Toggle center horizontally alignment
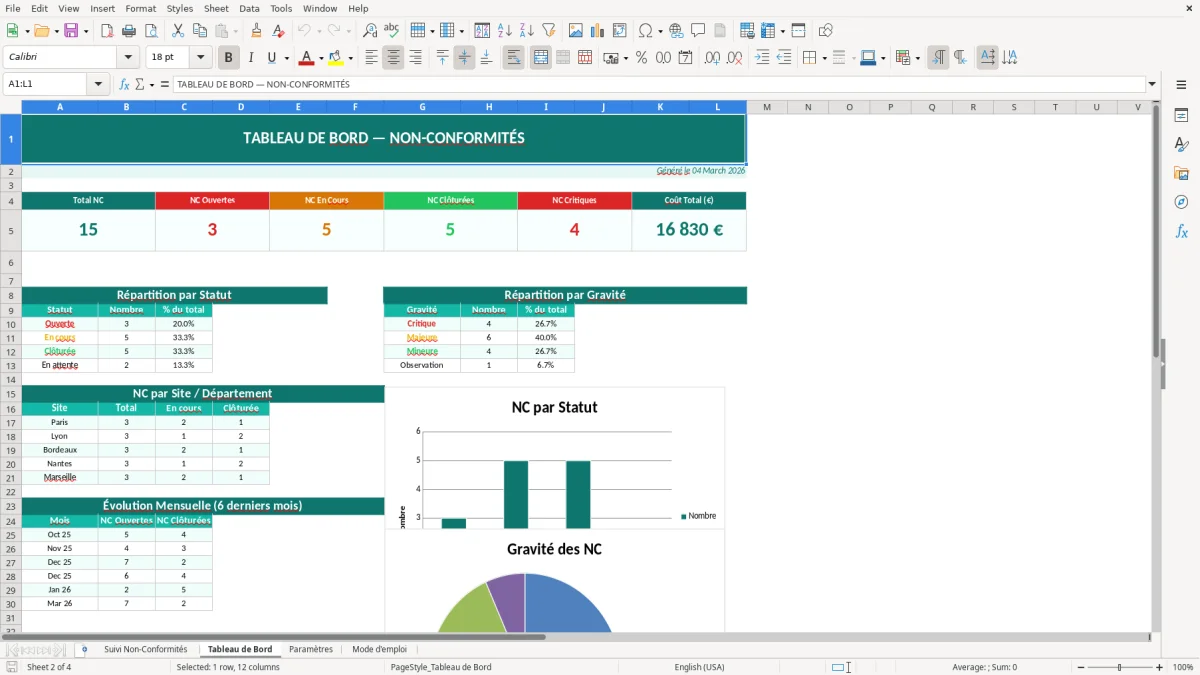Screen dimensions: 1200x675 coord(393,58)
